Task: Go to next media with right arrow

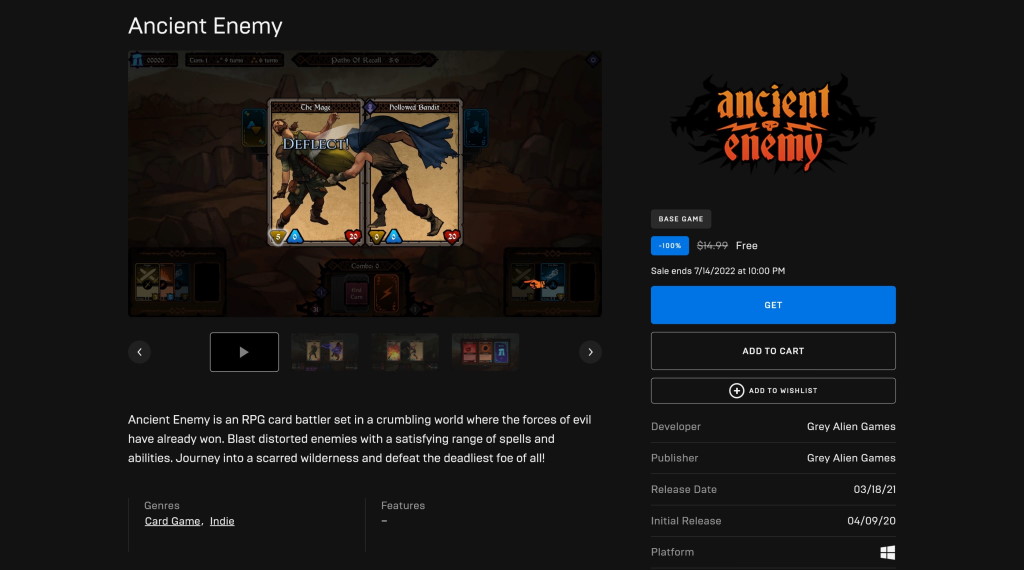Action: coord(590,352)
